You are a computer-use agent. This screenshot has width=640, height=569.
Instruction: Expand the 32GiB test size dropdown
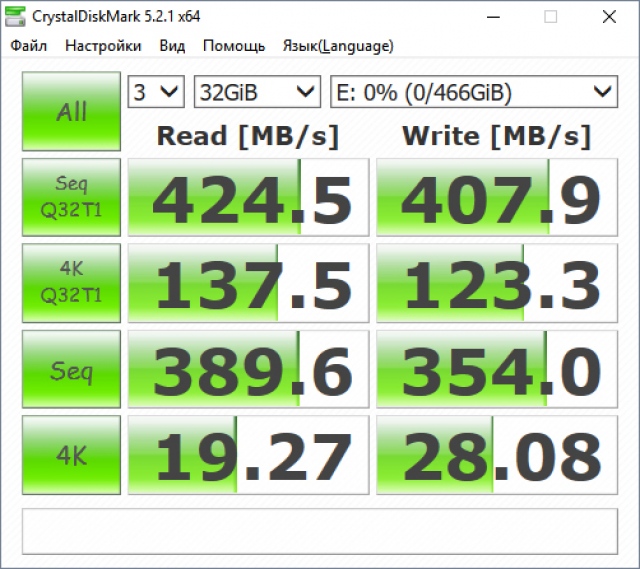[257, 93]
